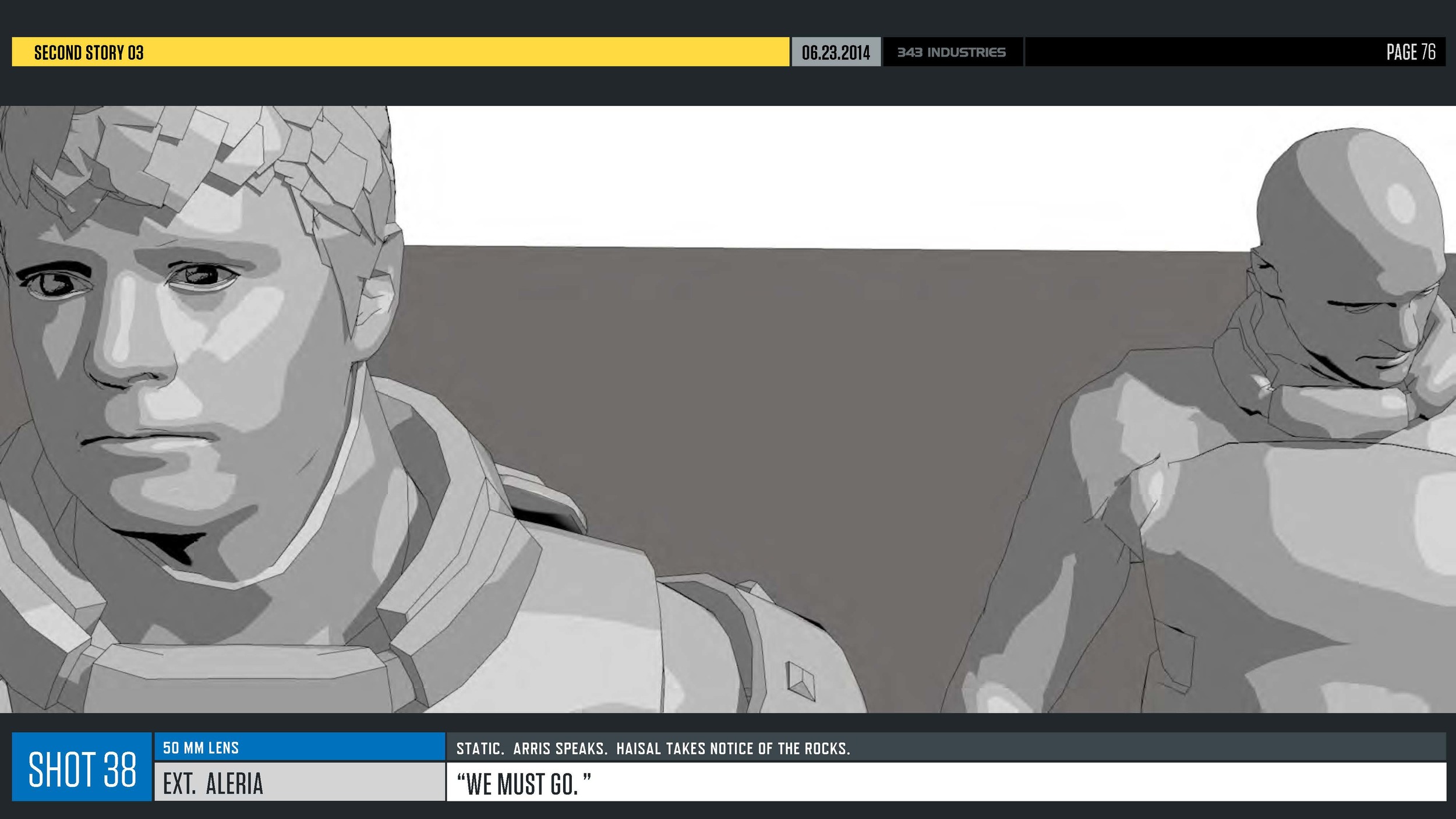
Task: Click the 'EXT. ALERIA' location text
Action: (x=213, y=783)
